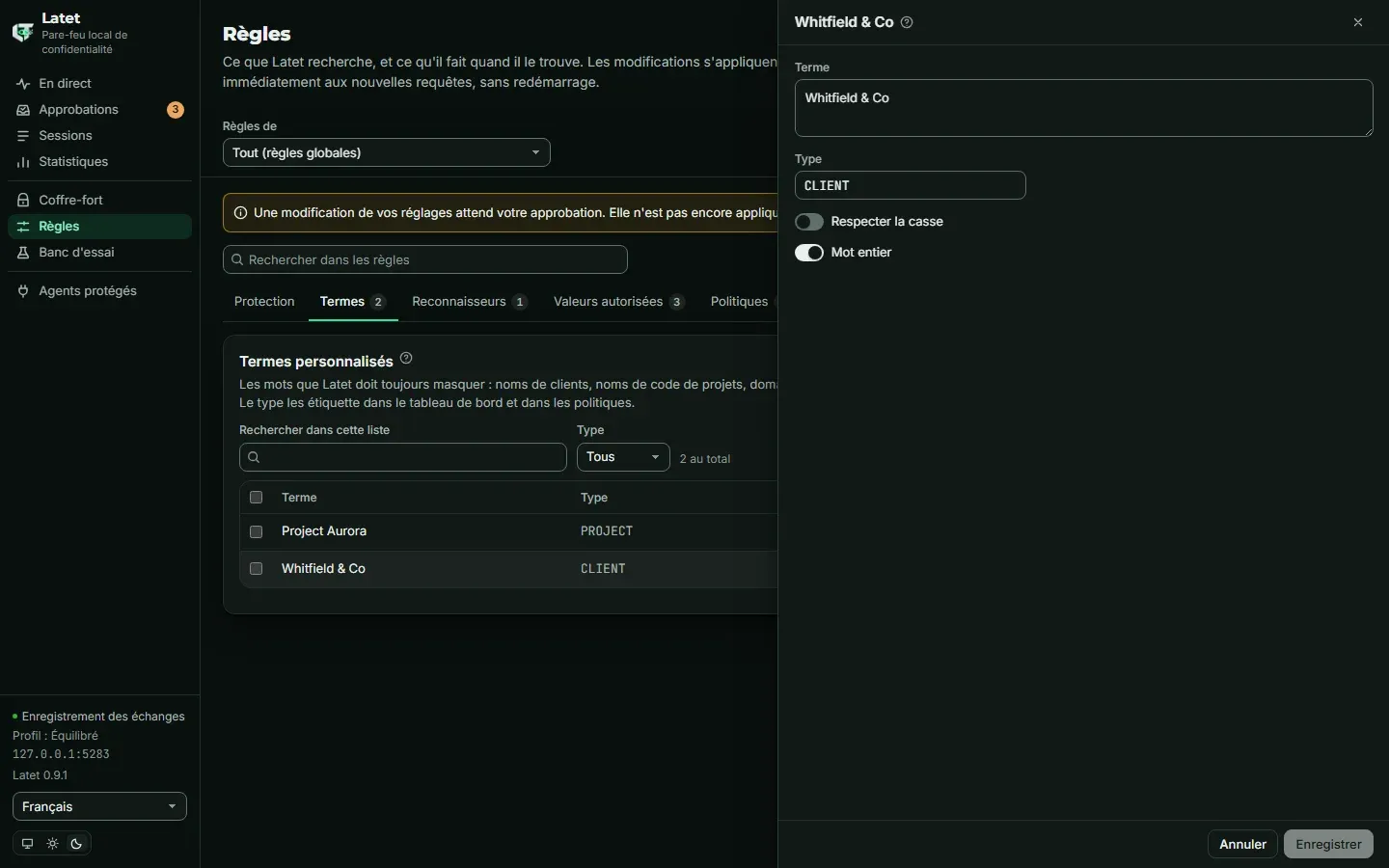Close the Whitfield & Co side panel

[x=1358, y=22]
